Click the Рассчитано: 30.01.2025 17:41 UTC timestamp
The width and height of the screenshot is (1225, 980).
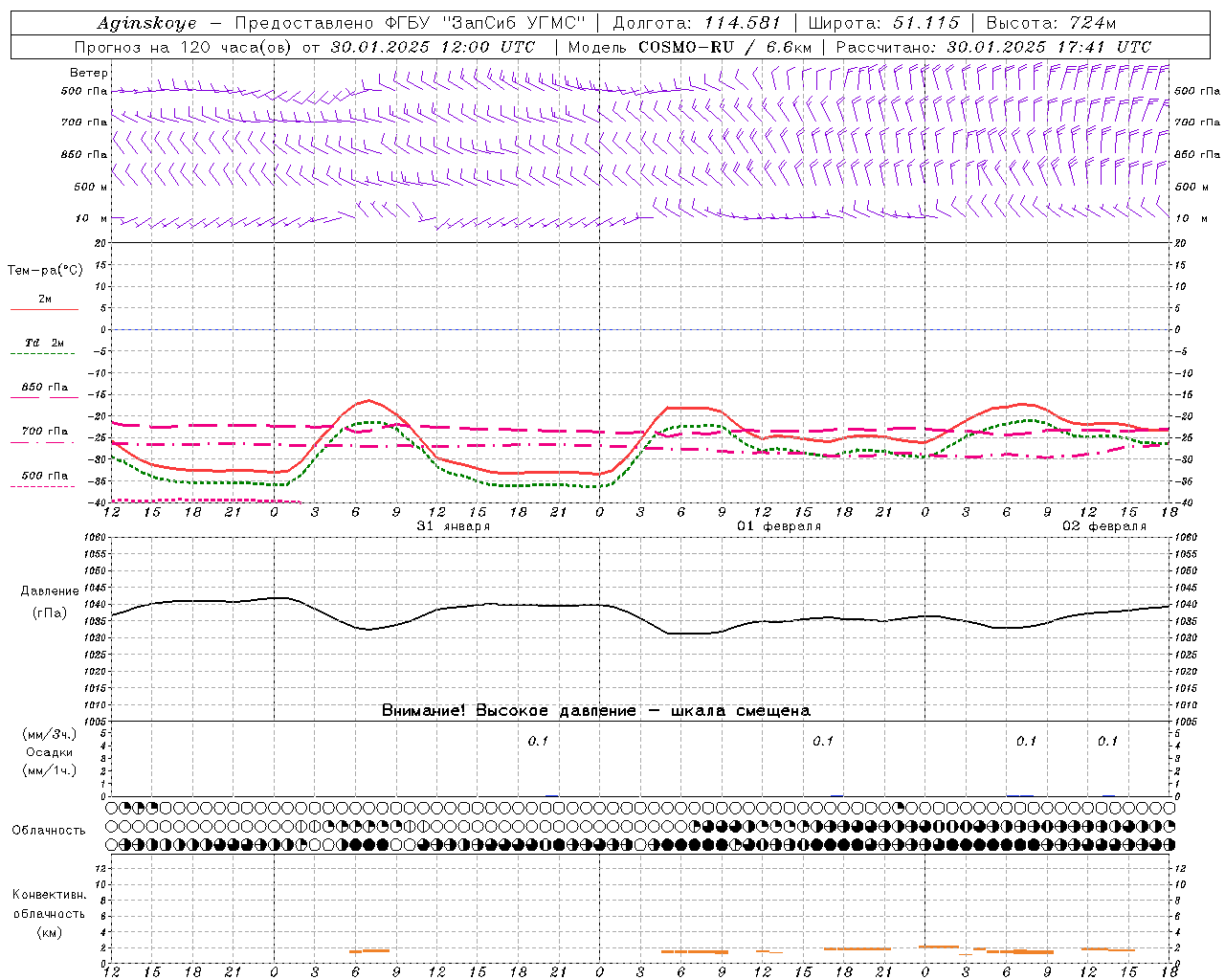click(x=993, y=47)
